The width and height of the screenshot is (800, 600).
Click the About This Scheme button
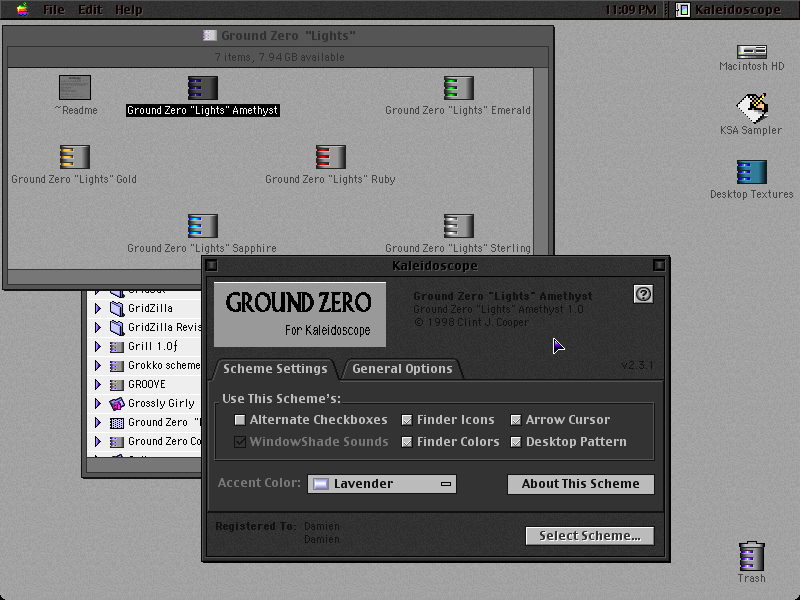tap(581, 484)
